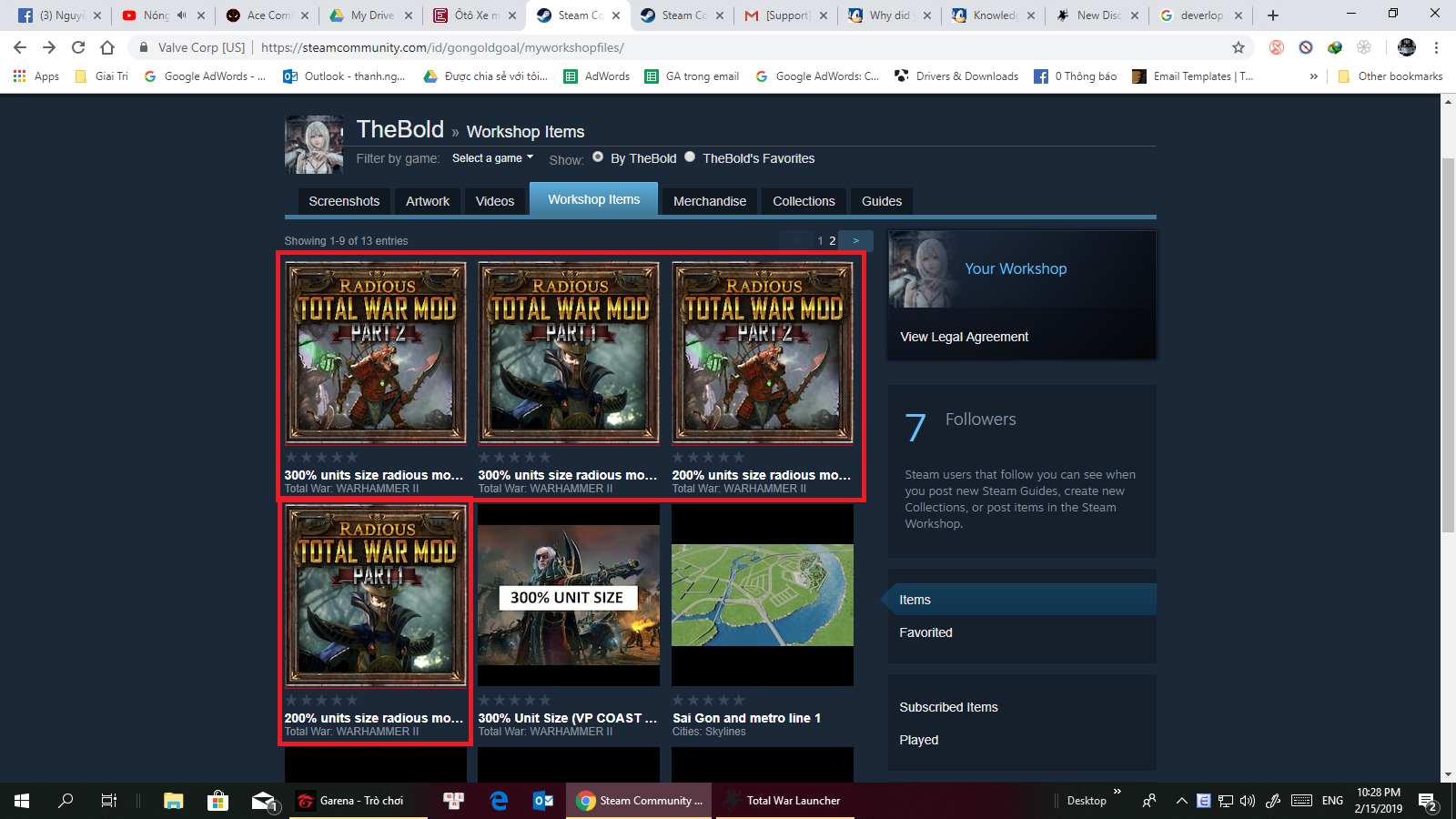Screen dimensions: 1456x819
Task: Click the page vertical scrollbar
Action: (x=1448, y=346)
